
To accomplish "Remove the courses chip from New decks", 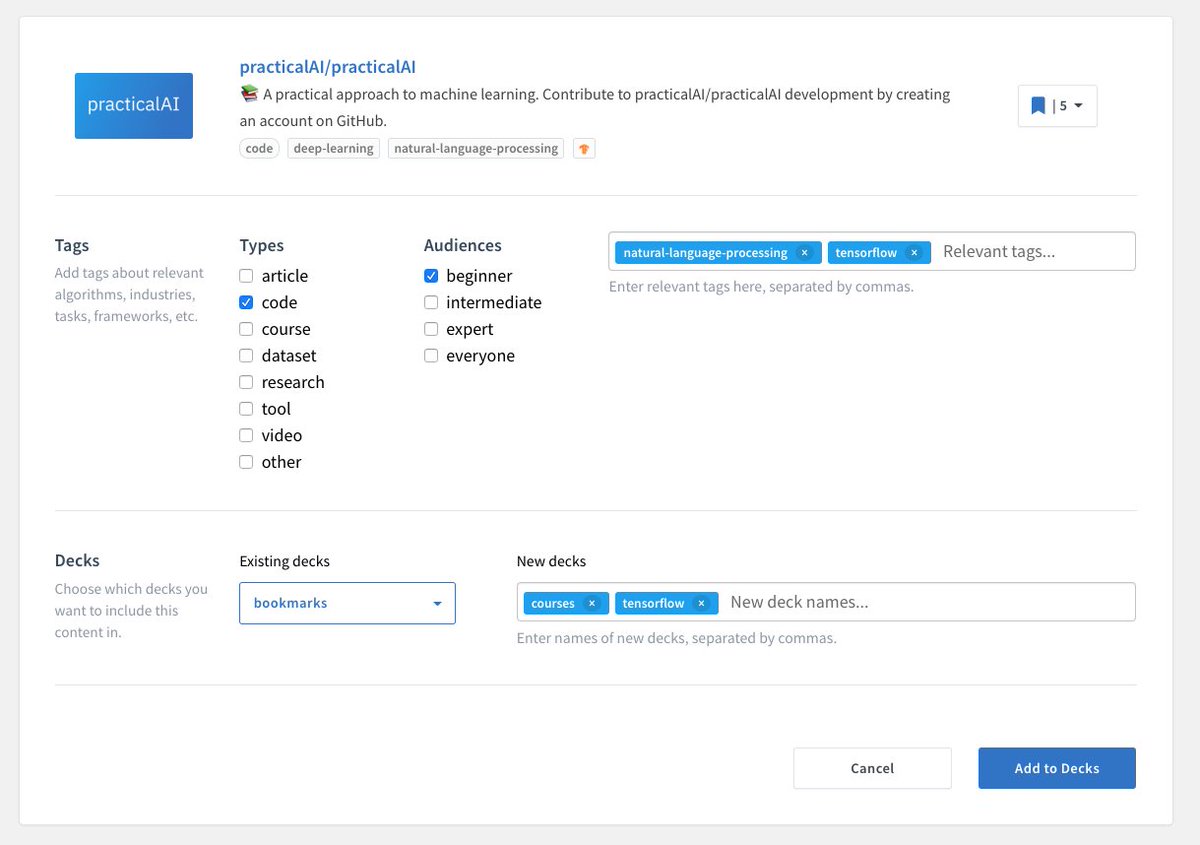I will click(592, 603).
